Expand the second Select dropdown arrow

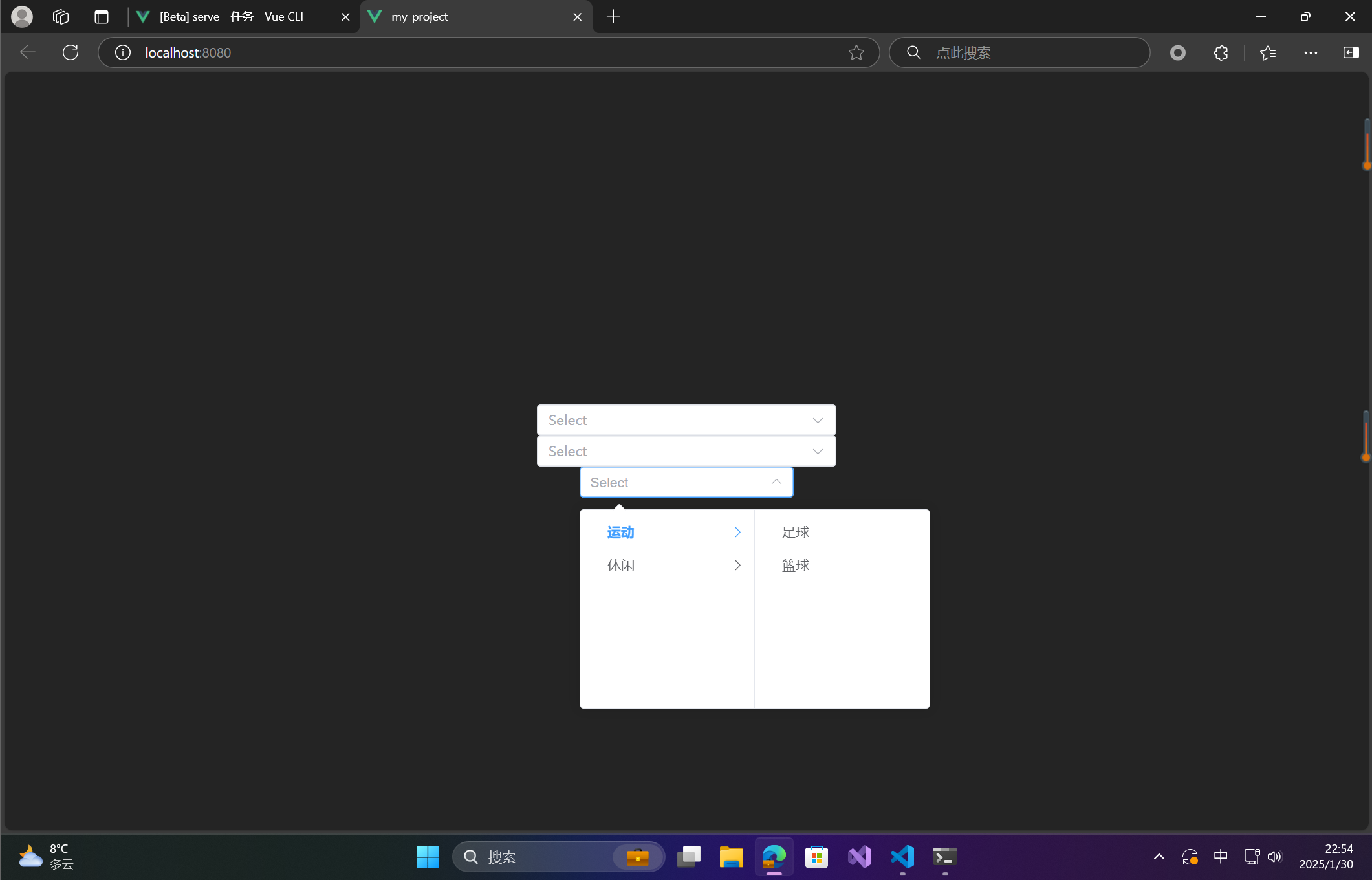(x=818, y=452)
